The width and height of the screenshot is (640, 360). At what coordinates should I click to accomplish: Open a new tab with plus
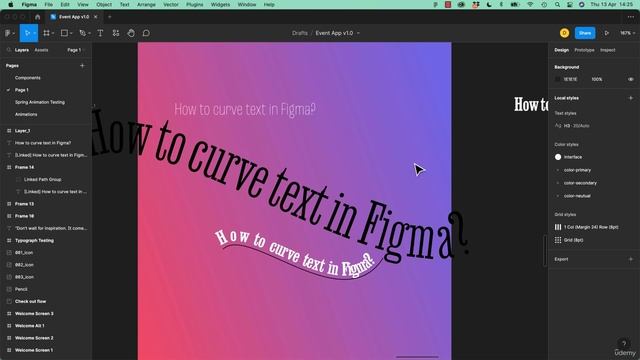(109, 17)
